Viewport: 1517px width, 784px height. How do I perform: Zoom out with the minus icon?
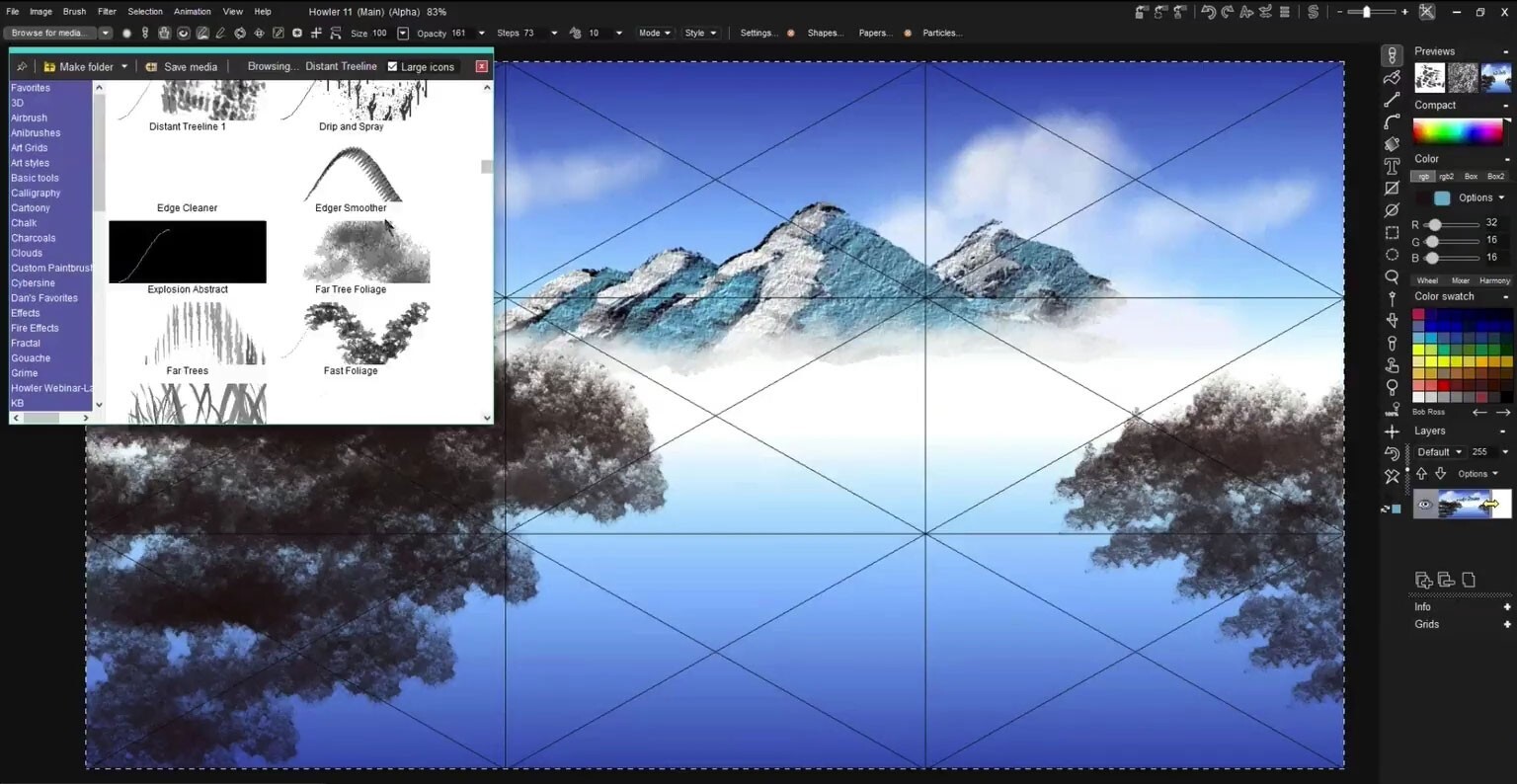1339,12
